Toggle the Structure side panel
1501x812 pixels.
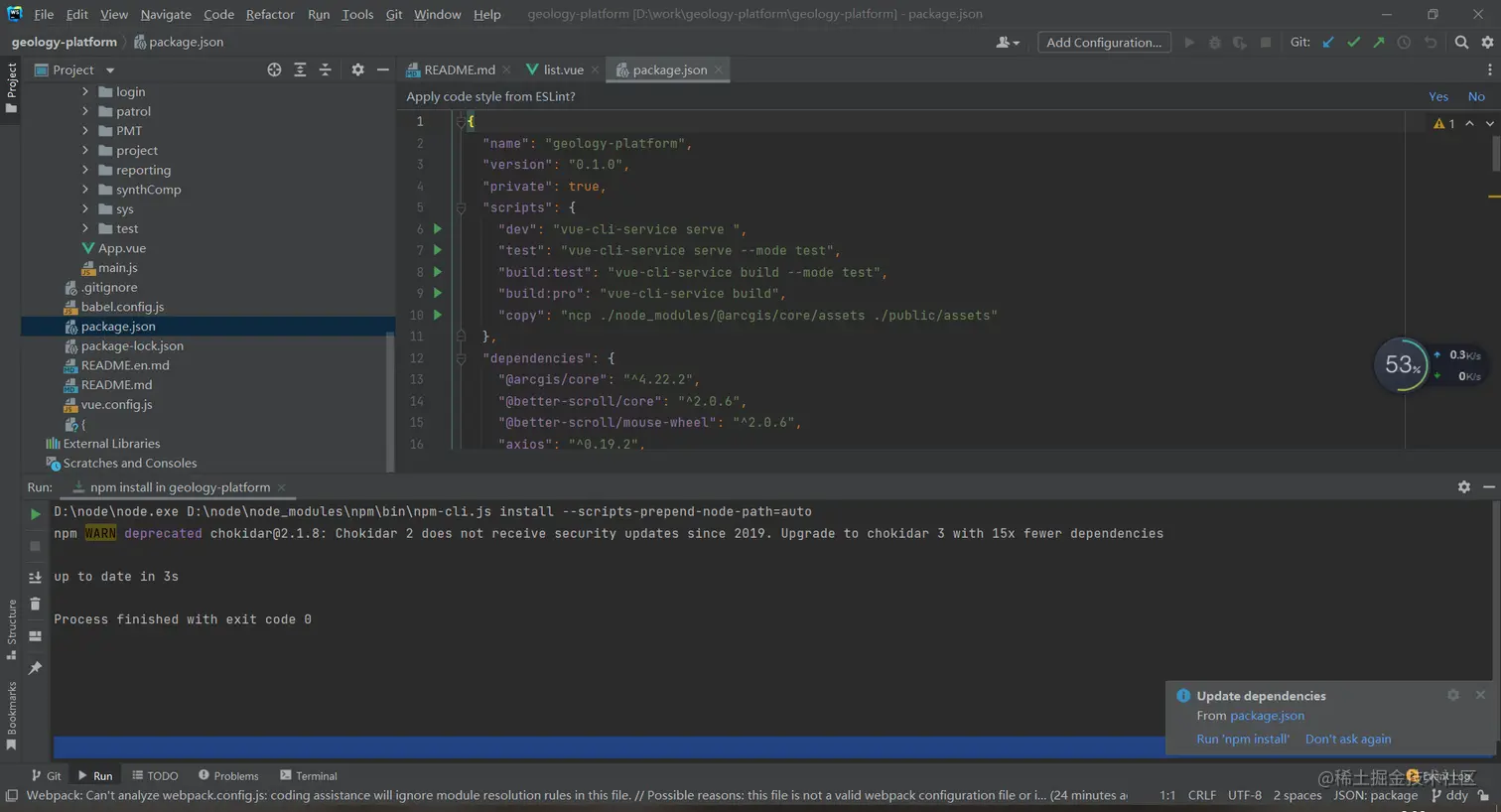click(x=12, y=629)
